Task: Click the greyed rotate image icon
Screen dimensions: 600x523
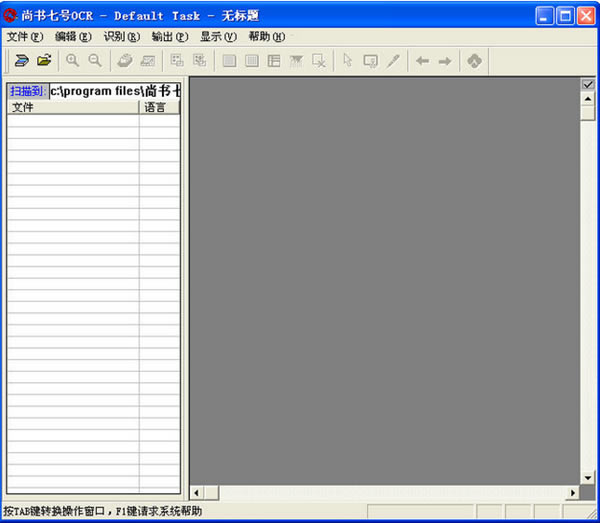Action: [x=148, y=60]
